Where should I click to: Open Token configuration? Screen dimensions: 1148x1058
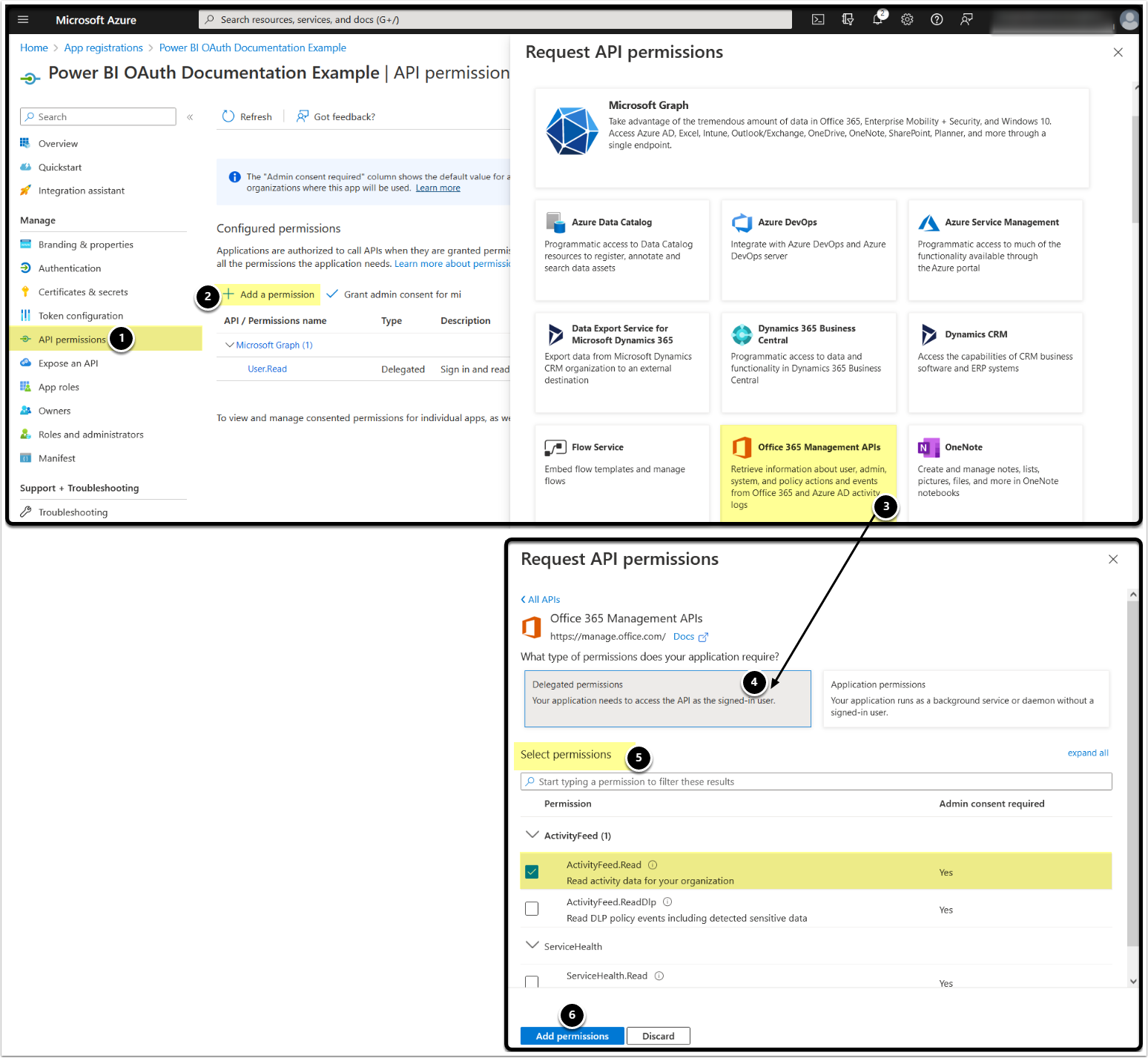pos(81,316)
